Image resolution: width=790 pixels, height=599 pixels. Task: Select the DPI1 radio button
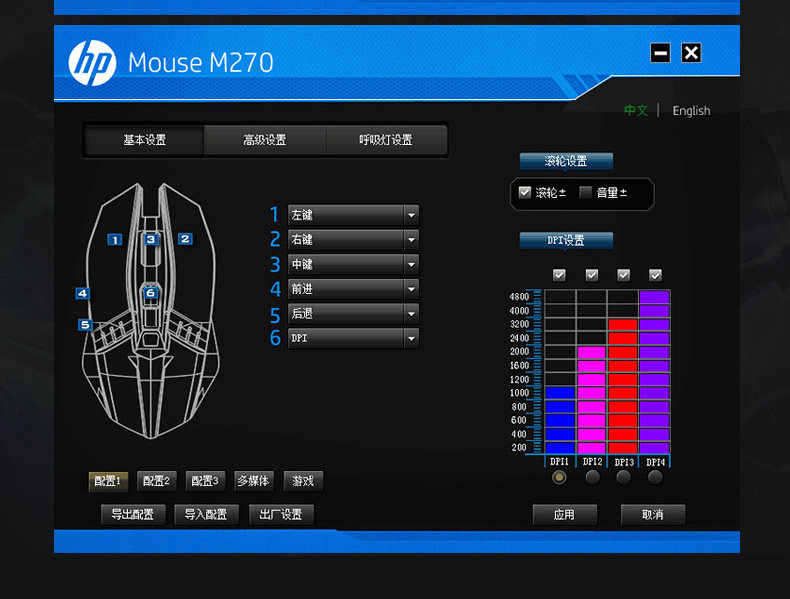point(559,477)
